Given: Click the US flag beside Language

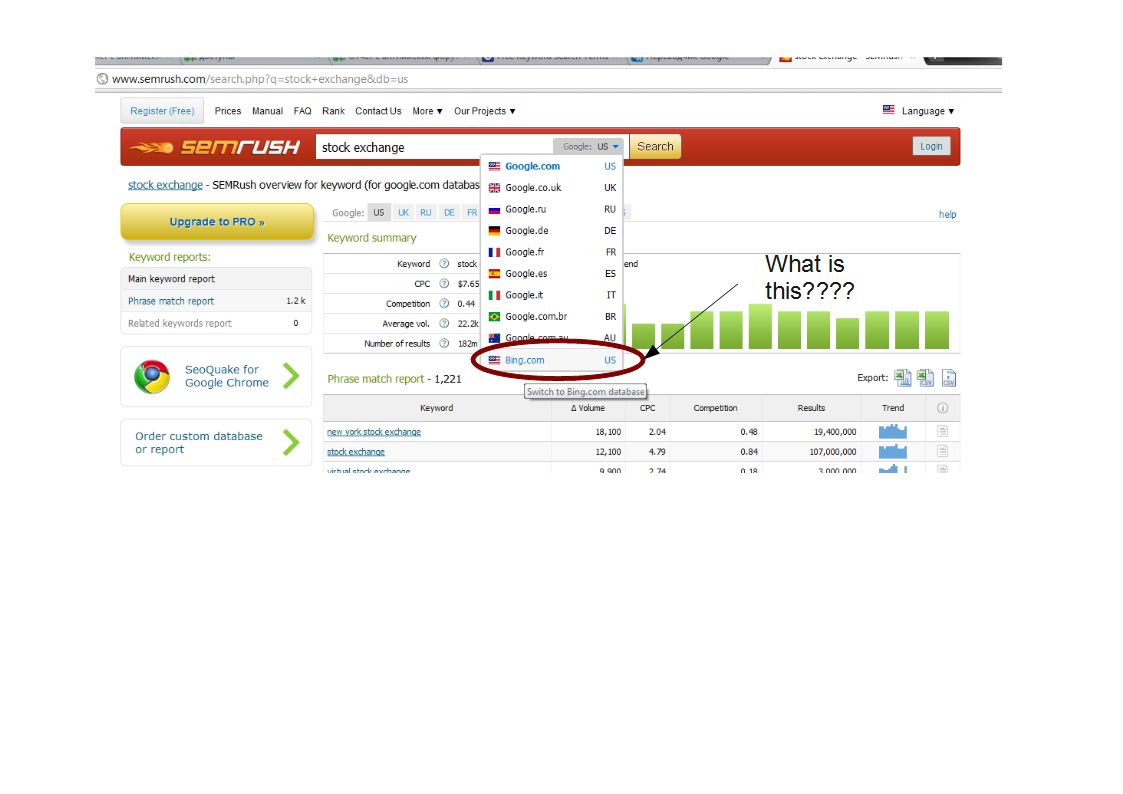Looking at the screenshot, I should (889, 110).
